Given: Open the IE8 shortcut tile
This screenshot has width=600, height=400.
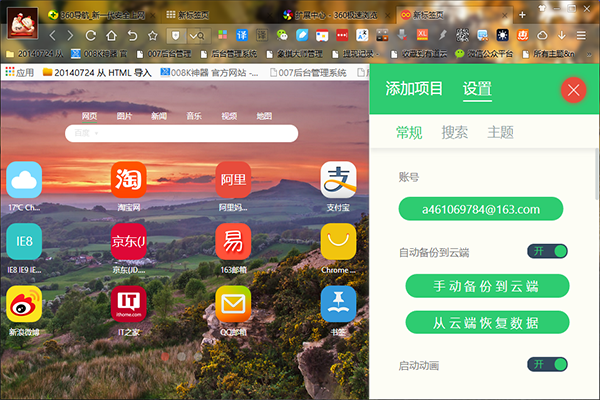Looking at the screenshot, I should [24, 242].
